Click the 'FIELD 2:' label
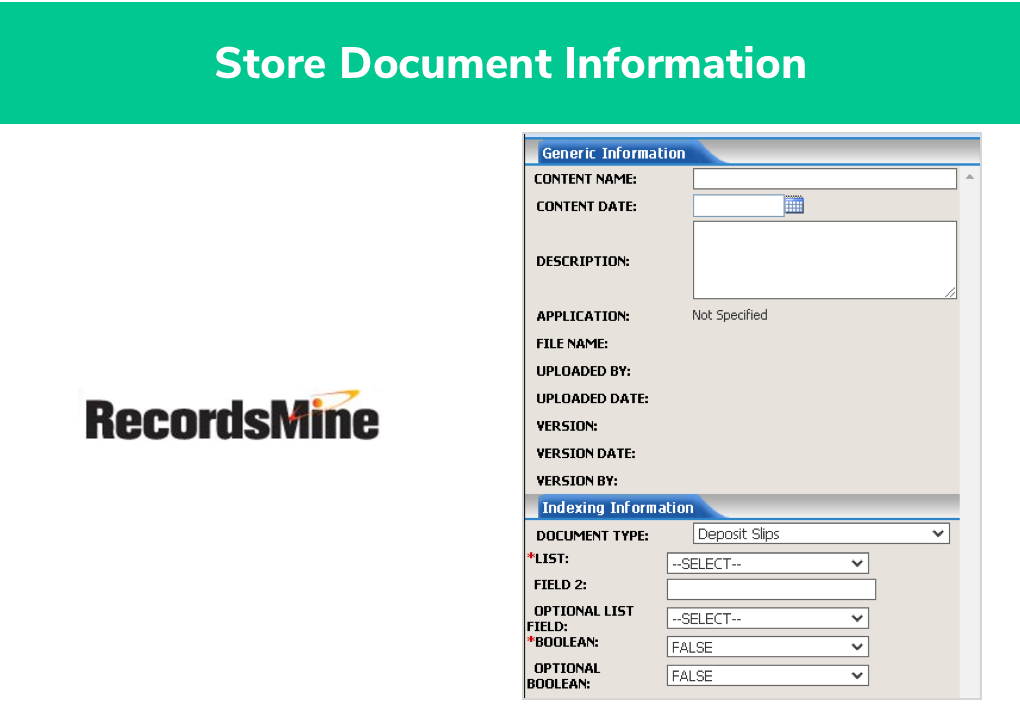This screenshot has width=1020, height=720. [560, 585]
